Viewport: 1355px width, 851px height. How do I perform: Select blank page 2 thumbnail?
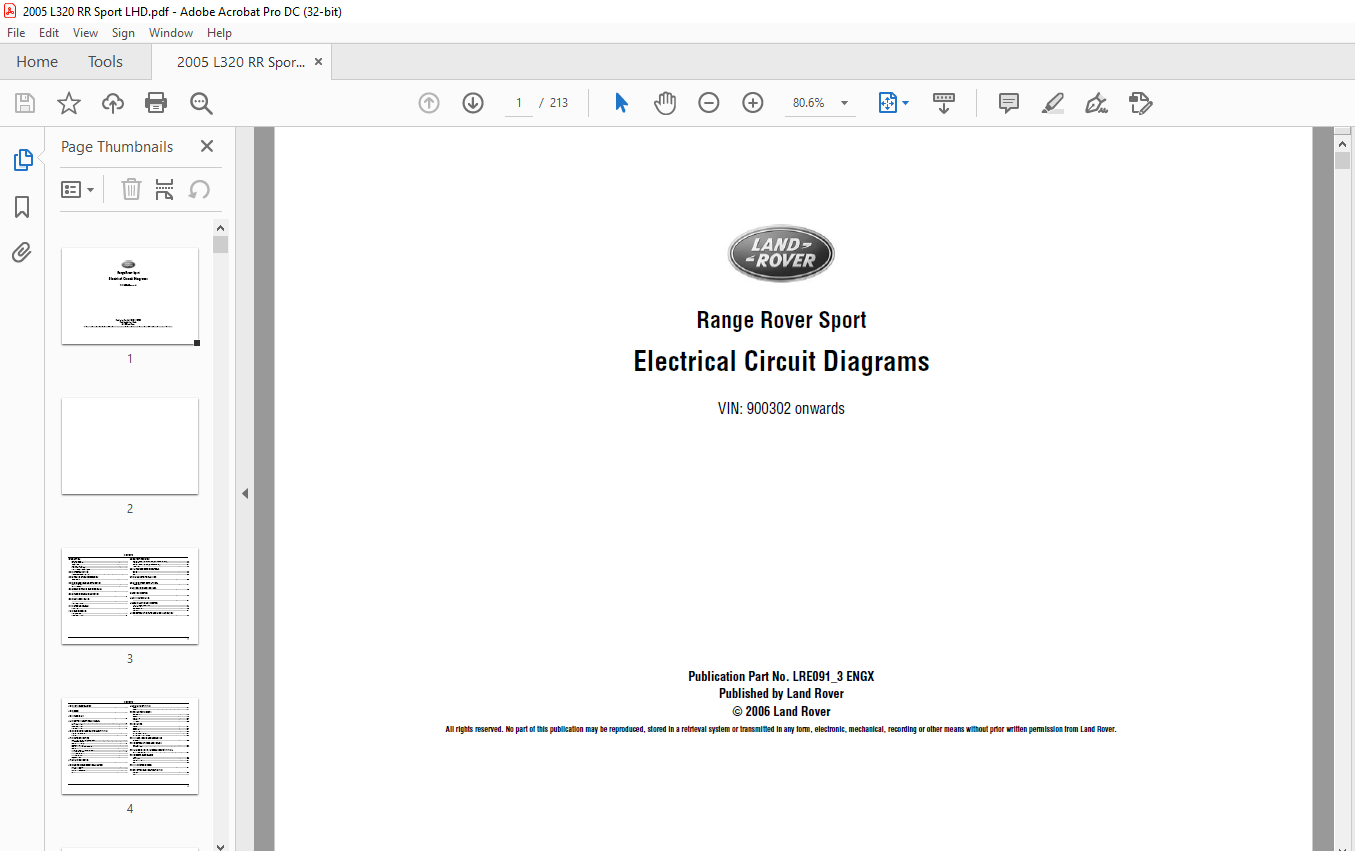tap(130, 446)
